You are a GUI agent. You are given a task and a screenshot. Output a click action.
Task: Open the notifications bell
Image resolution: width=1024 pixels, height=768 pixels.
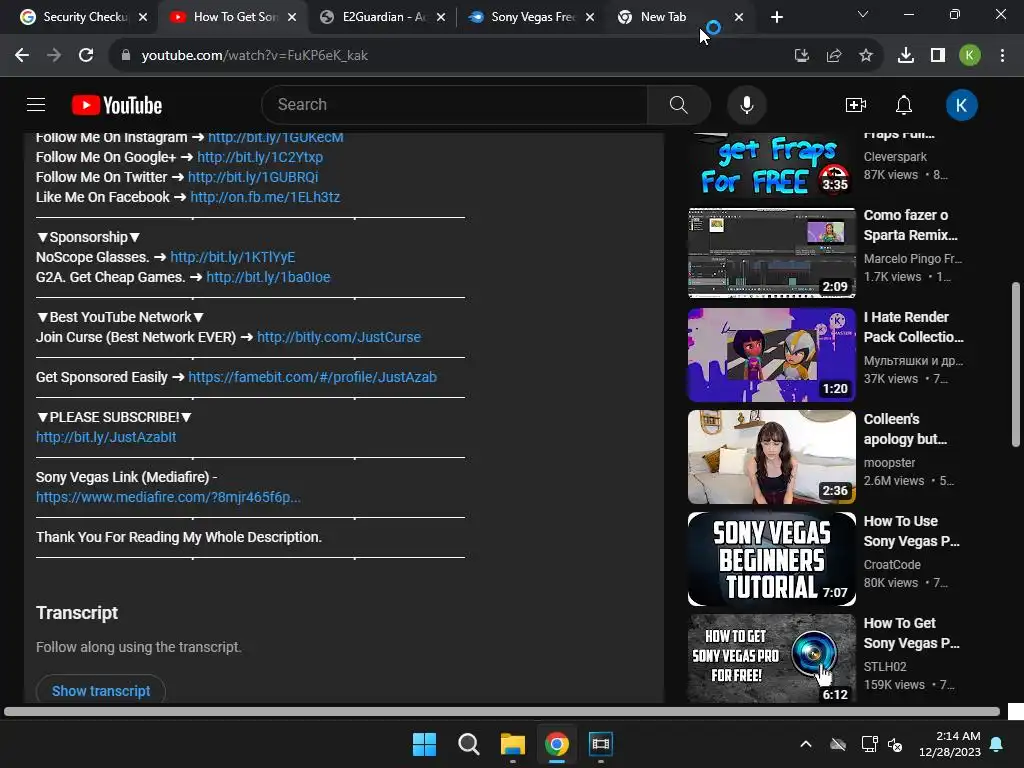904,105
